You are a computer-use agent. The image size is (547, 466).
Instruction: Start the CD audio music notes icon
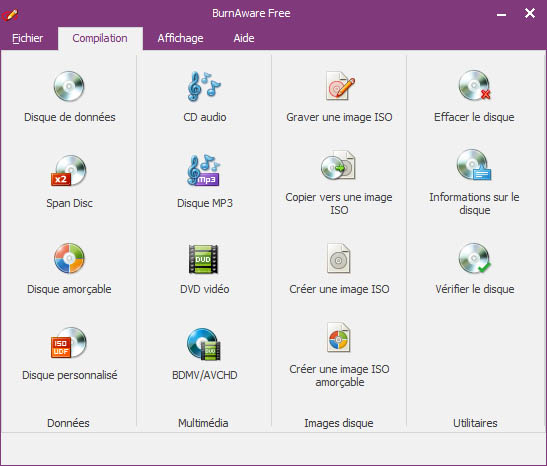204,86
